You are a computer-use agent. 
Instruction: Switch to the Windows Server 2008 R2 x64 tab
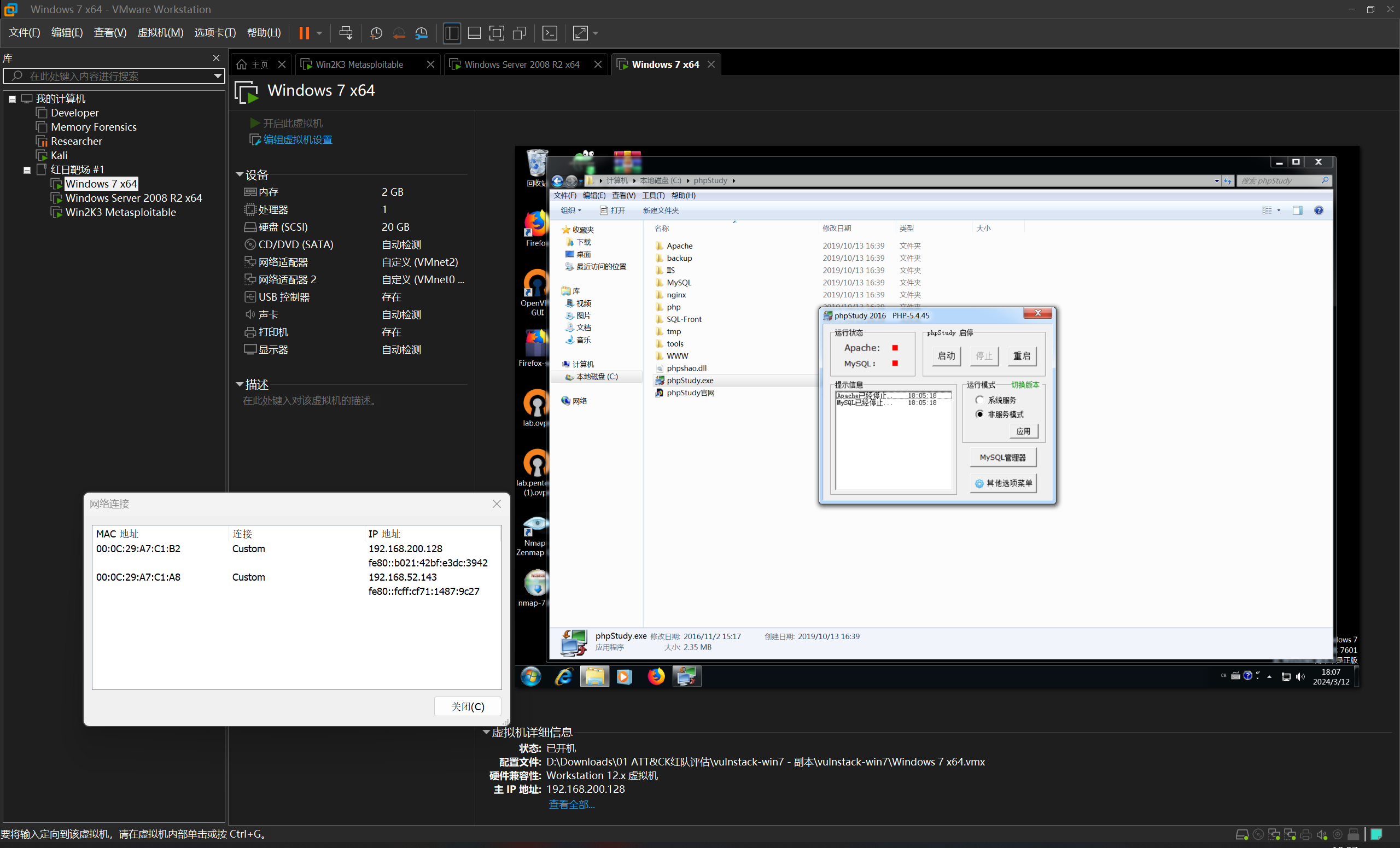(522, 64)
